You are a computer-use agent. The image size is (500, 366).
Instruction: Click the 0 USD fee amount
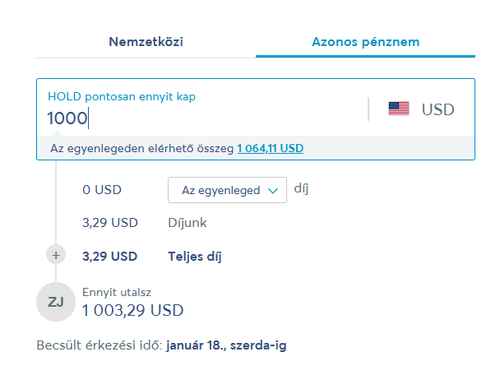pos(102,190)
